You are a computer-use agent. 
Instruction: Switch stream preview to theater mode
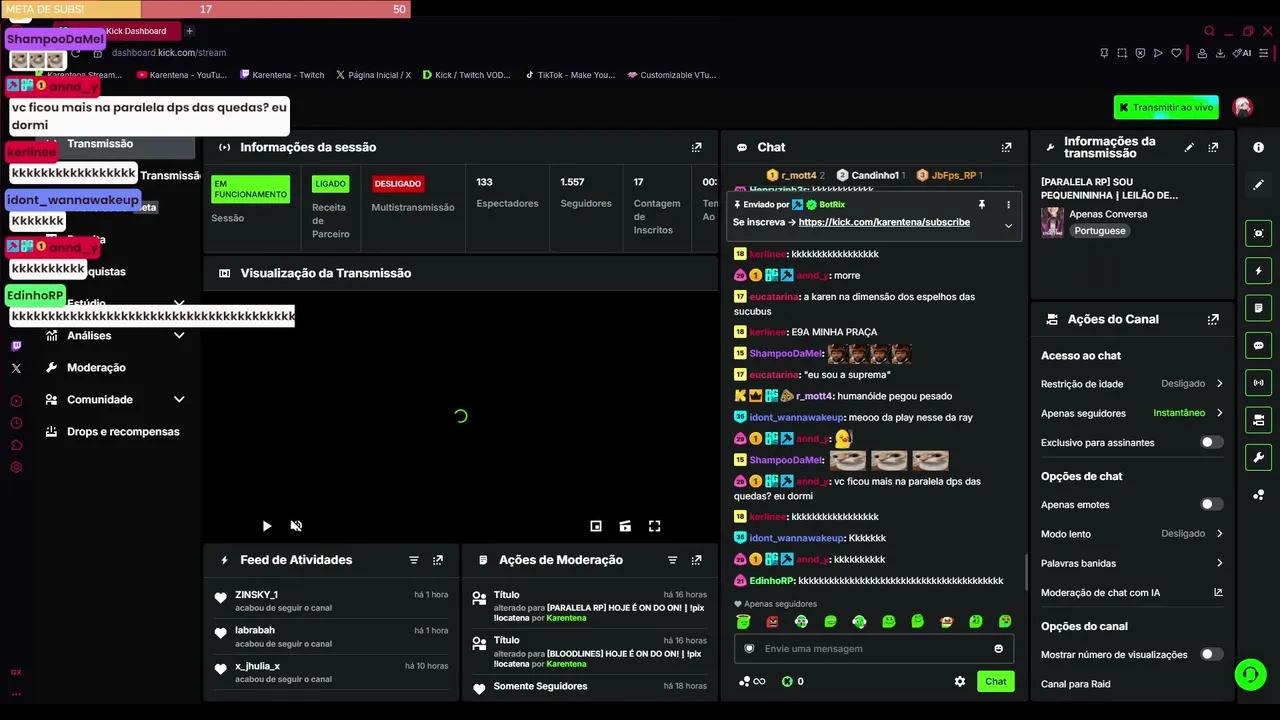click(x=625, y=526)
